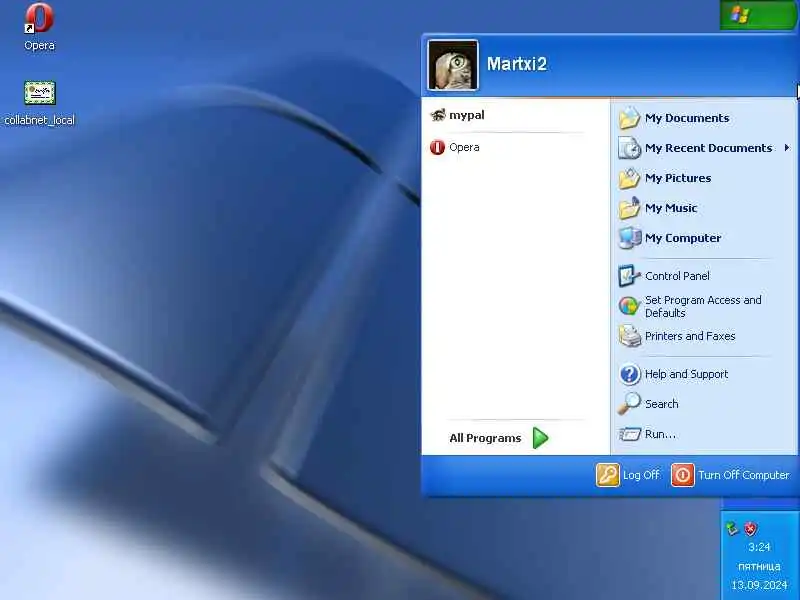Click the My Pictures folder icon

pyautogui.click(x=629, y=178)
